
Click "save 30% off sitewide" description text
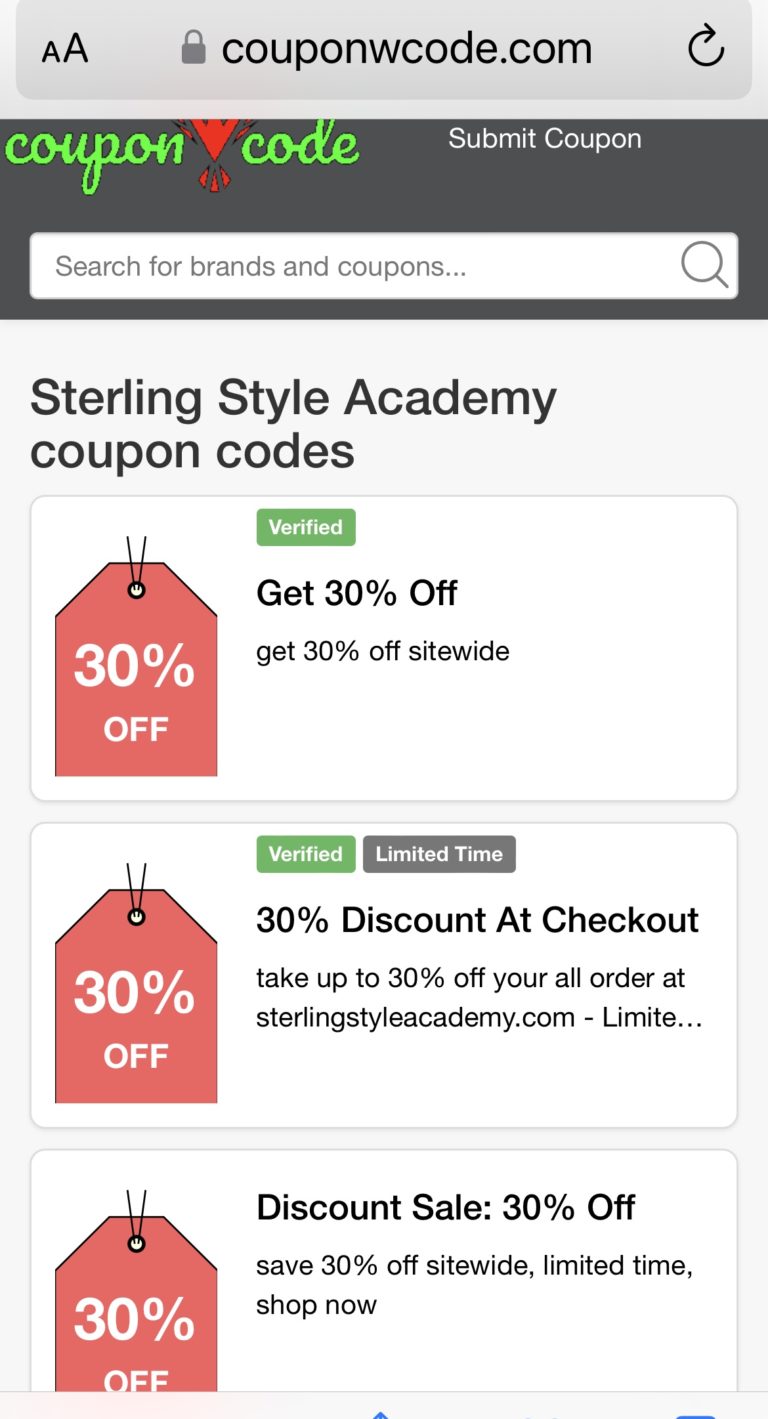(474, 1284)
